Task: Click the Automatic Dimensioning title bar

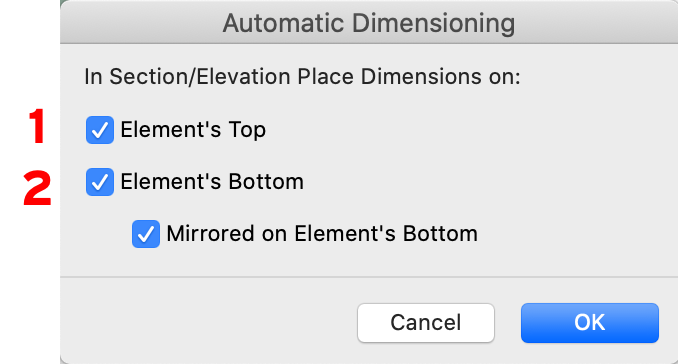Action: click(369, 22)
